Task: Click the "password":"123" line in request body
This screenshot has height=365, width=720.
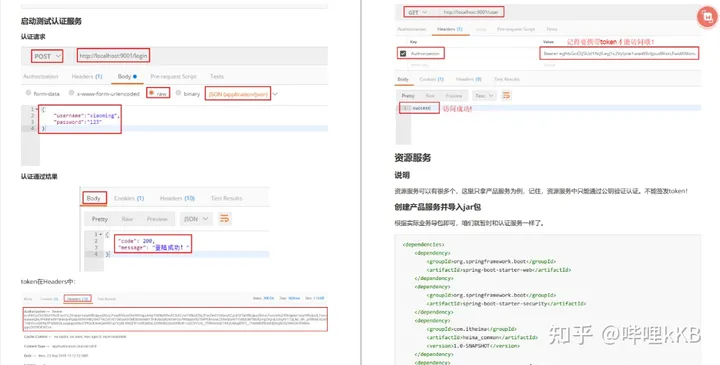Action: 78,122
